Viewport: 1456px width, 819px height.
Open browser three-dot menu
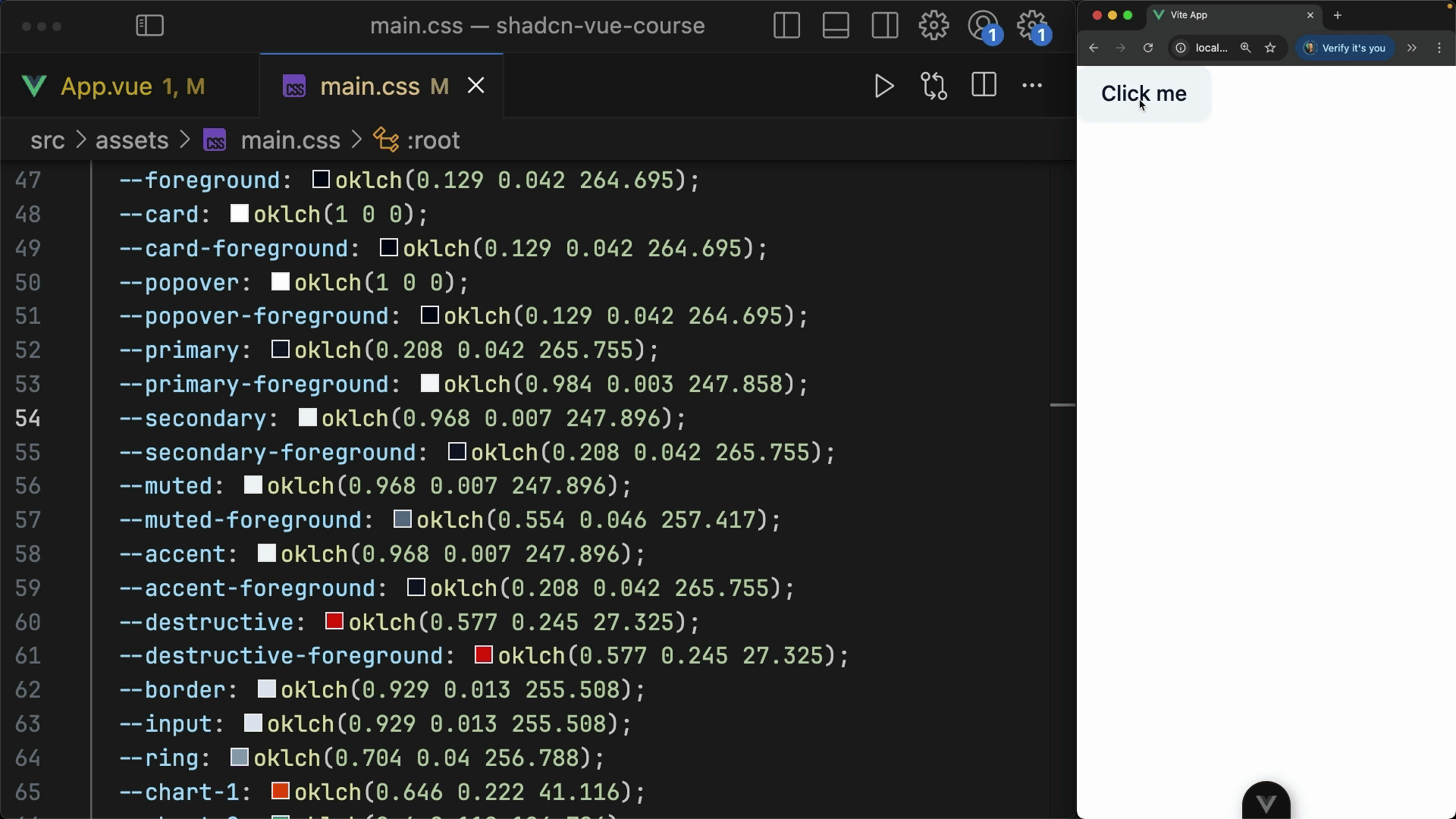tap(1439, 48)
